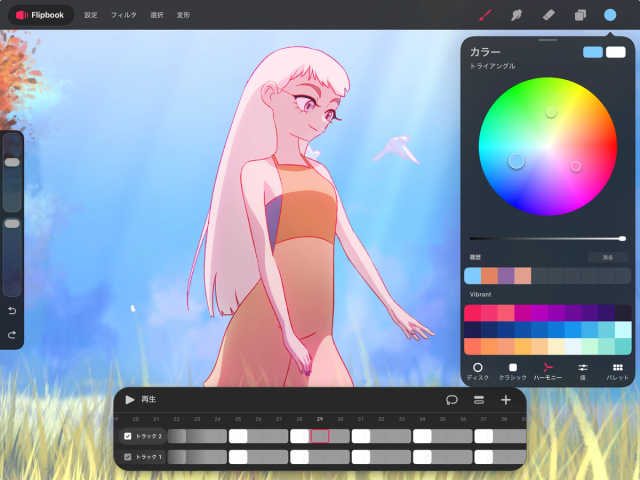Click the green harmony node on color wheel

click(x=551, y=112)
